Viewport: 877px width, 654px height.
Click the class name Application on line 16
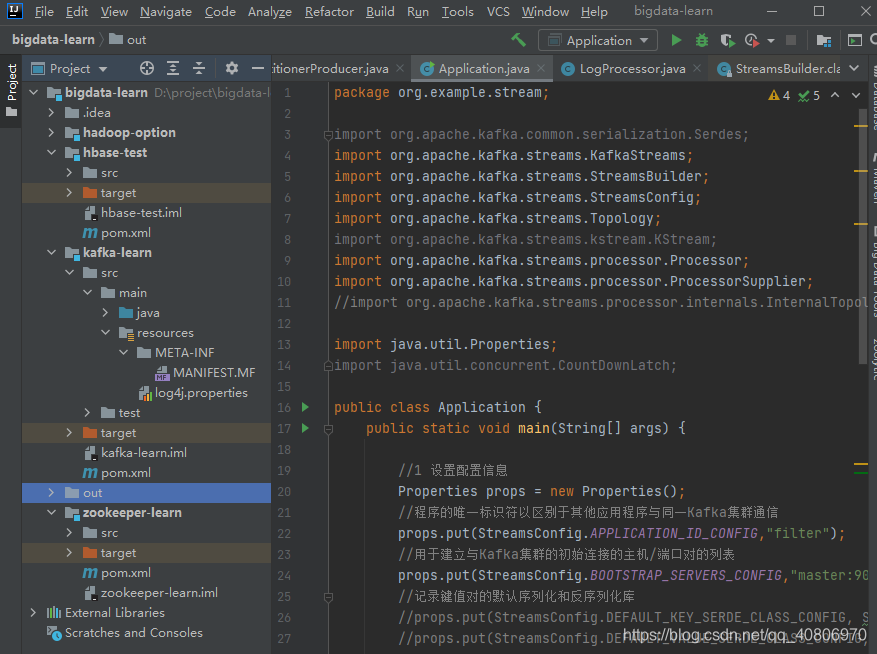[482, 407]
